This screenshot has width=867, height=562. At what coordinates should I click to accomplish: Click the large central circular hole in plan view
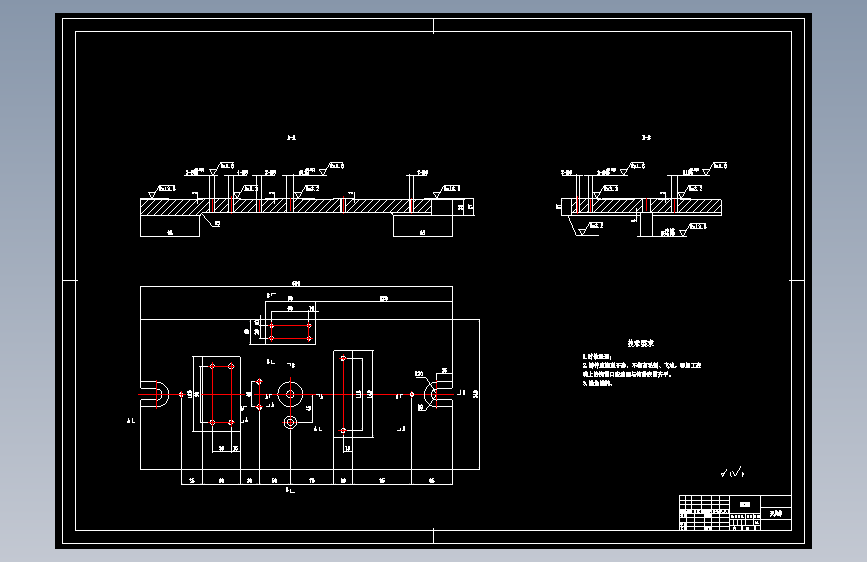(x=290, y=394)
